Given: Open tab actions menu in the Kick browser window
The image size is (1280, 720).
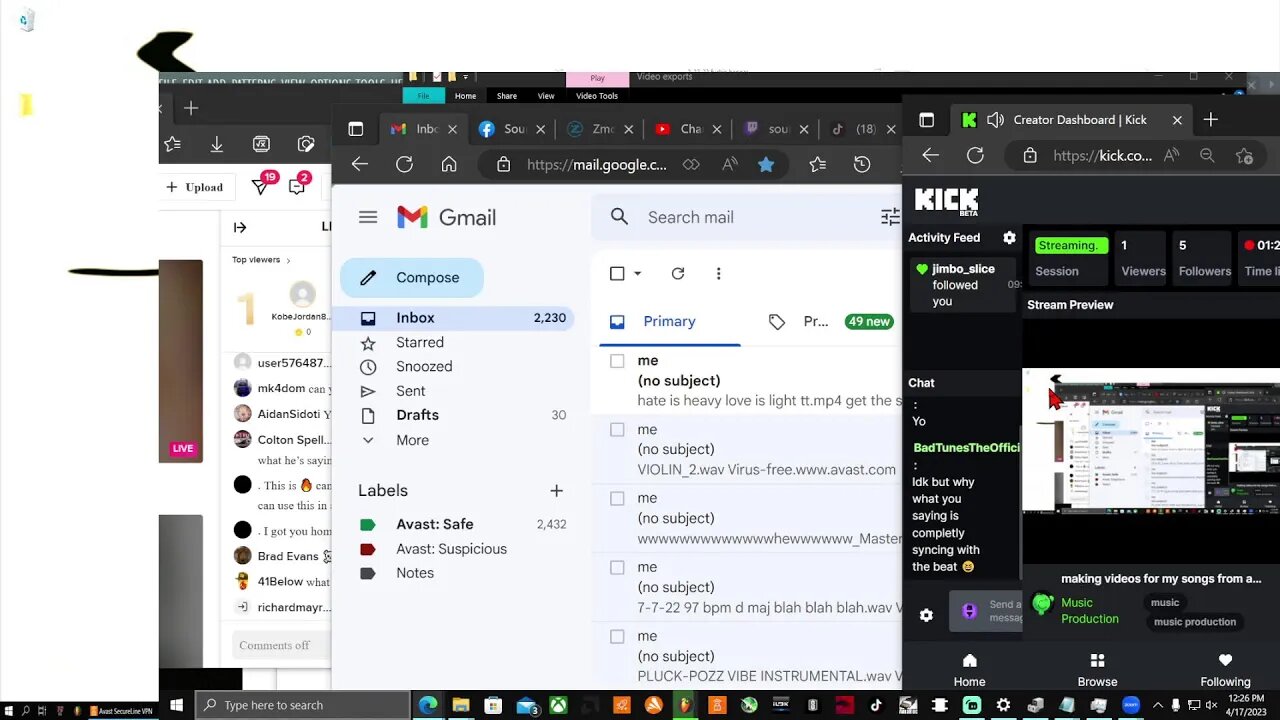Looking at the screenshot, I should tap(927, 120).
